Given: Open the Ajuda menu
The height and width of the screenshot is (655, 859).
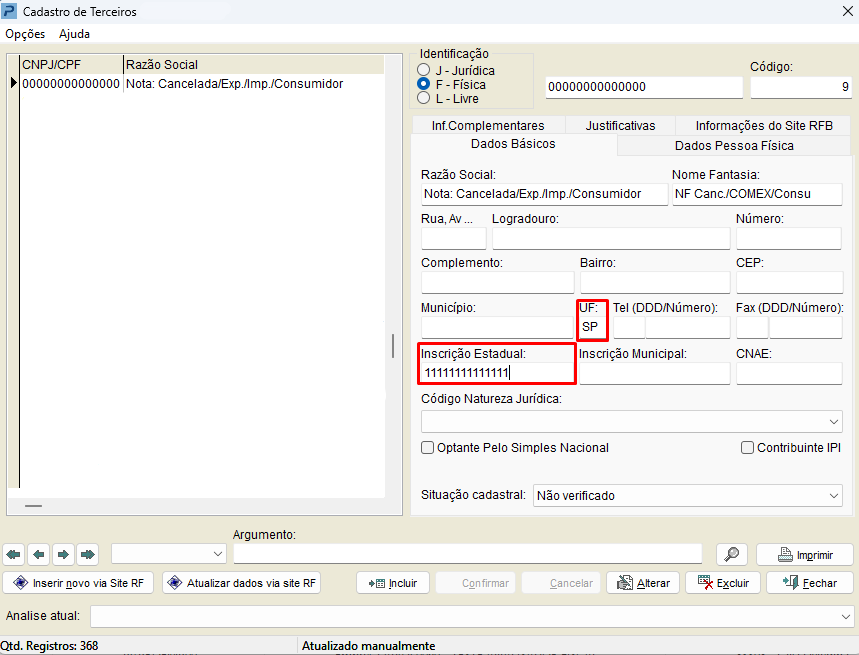Looking at the screenshot, I should pos(75,34).
